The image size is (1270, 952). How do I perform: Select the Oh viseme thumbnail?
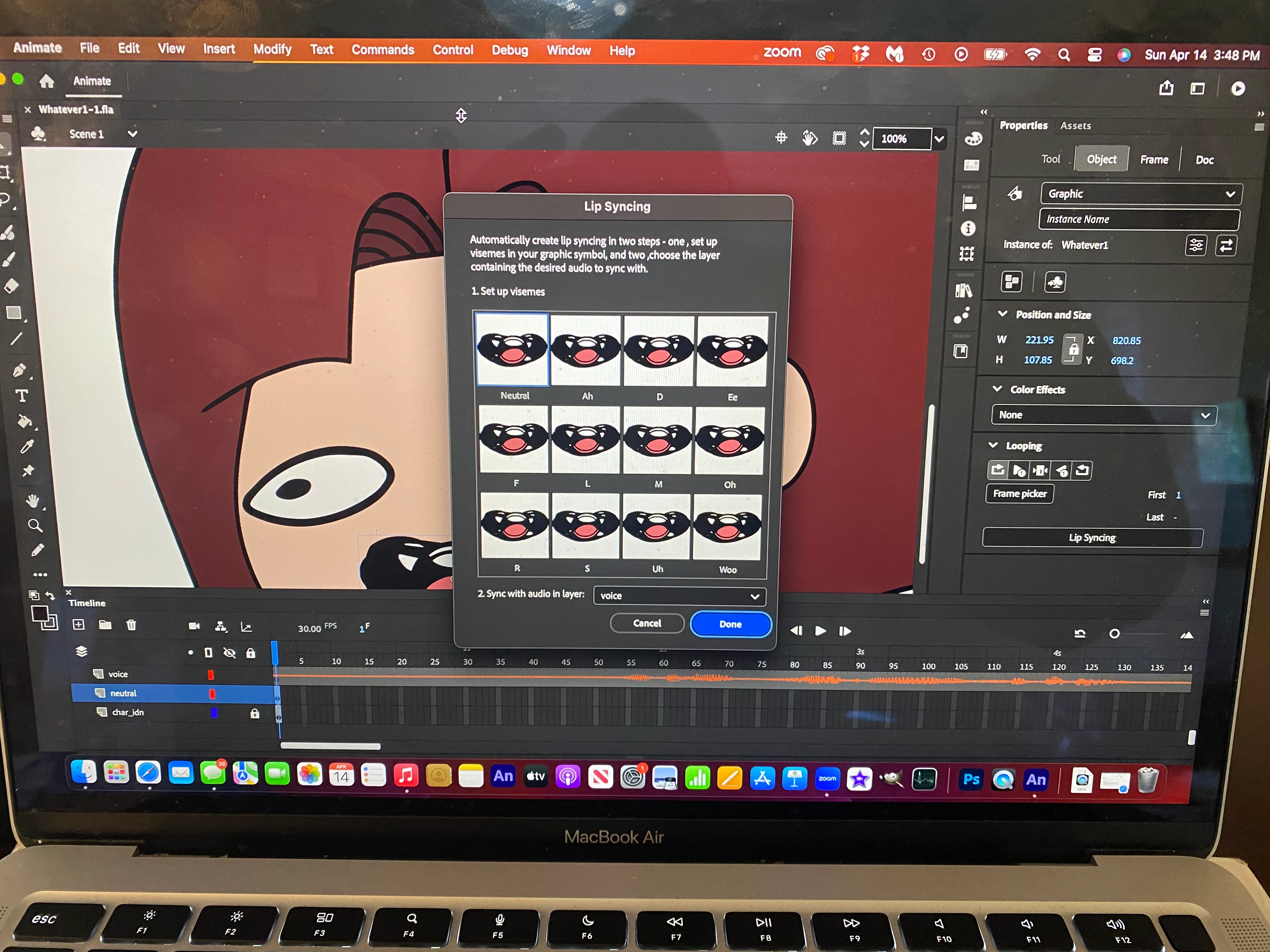point(729,441)
